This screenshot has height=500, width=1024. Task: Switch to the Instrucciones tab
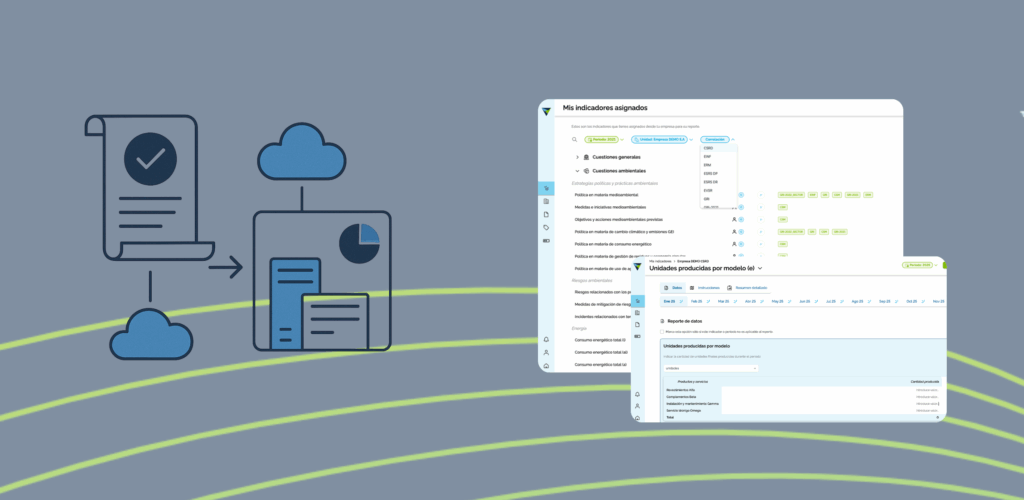pos(703,288)
